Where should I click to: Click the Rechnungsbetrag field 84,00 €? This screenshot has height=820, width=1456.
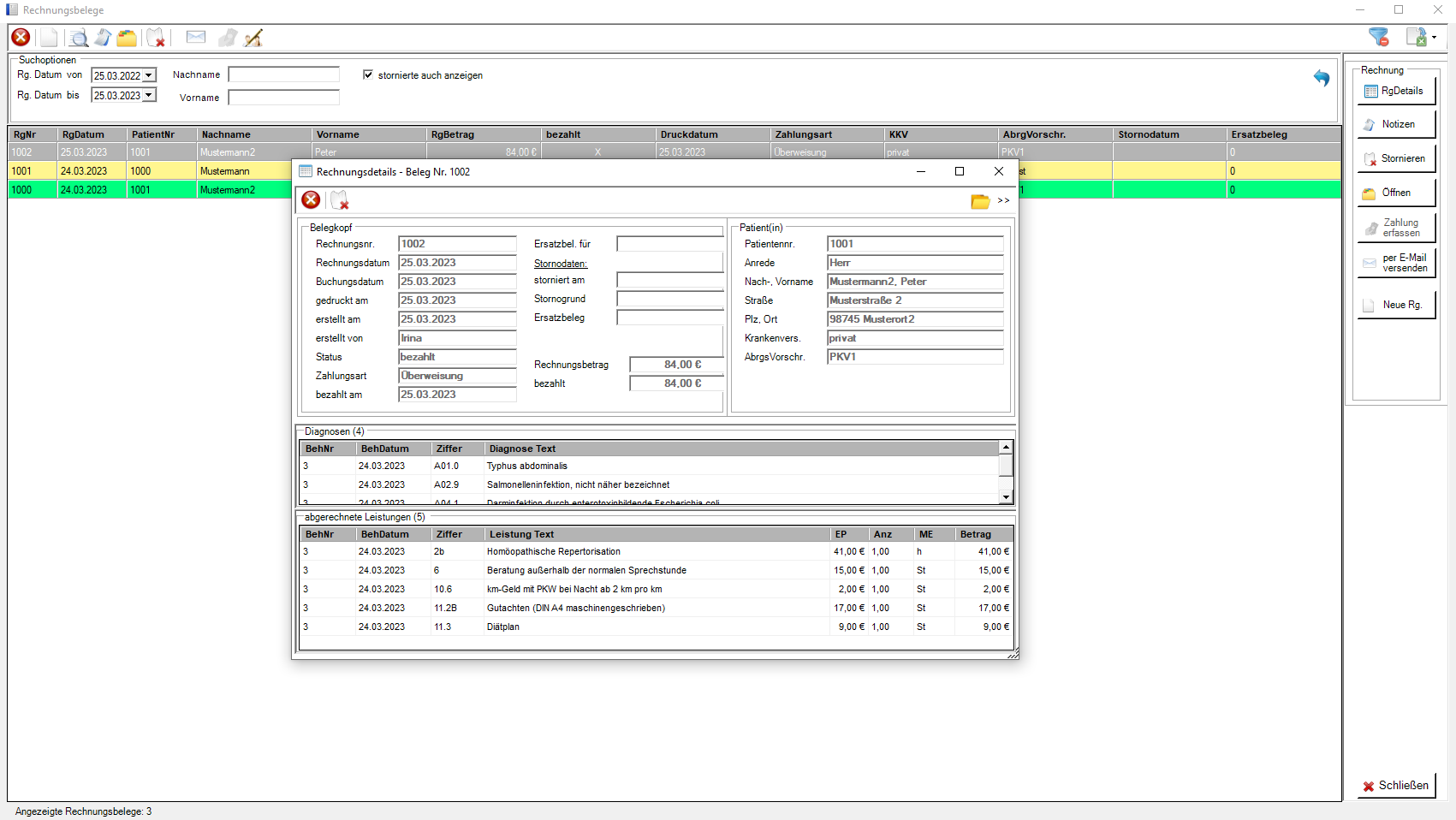(676, 365)
